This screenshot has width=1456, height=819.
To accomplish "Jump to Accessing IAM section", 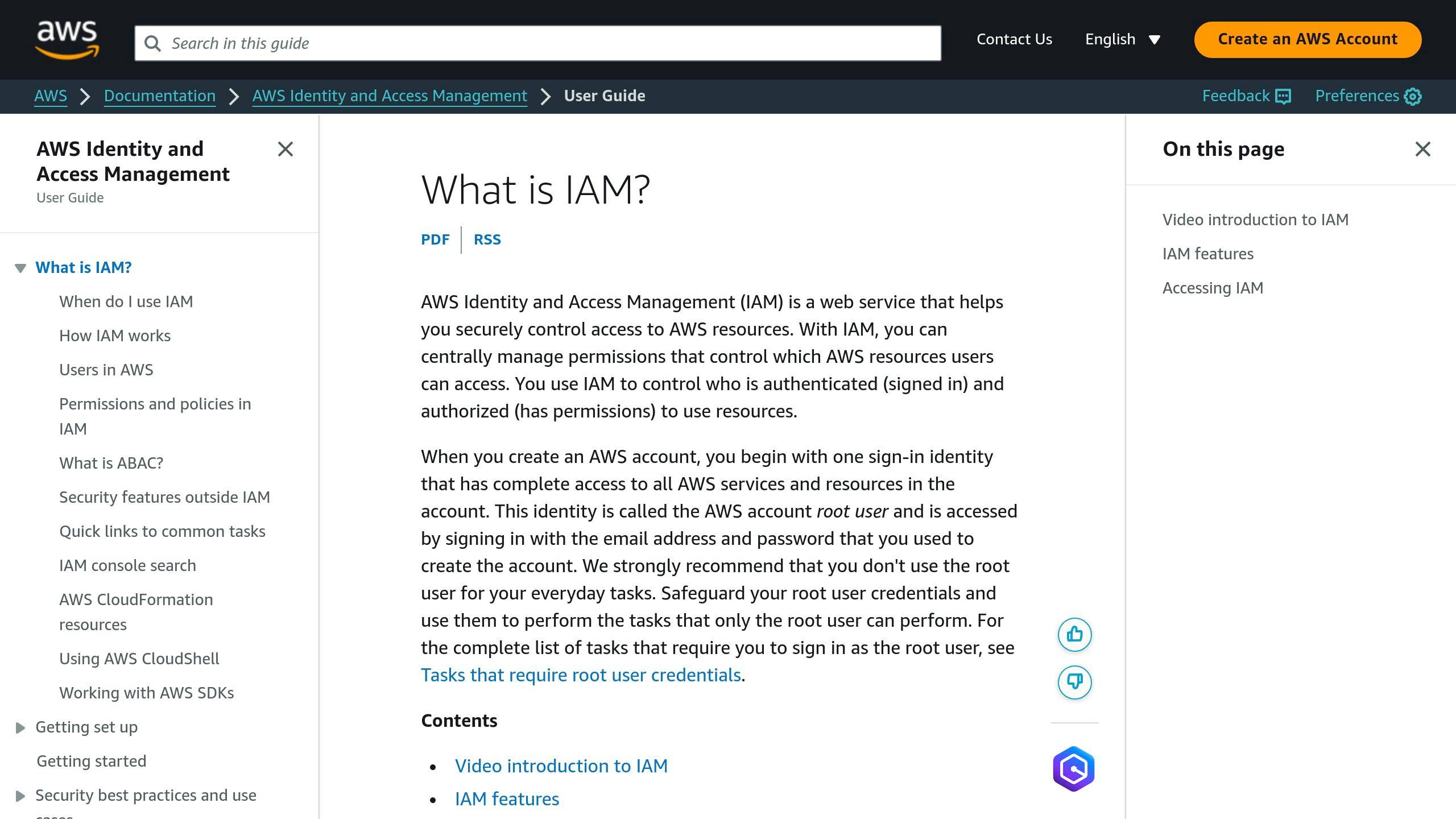I will click(1213, 288).
